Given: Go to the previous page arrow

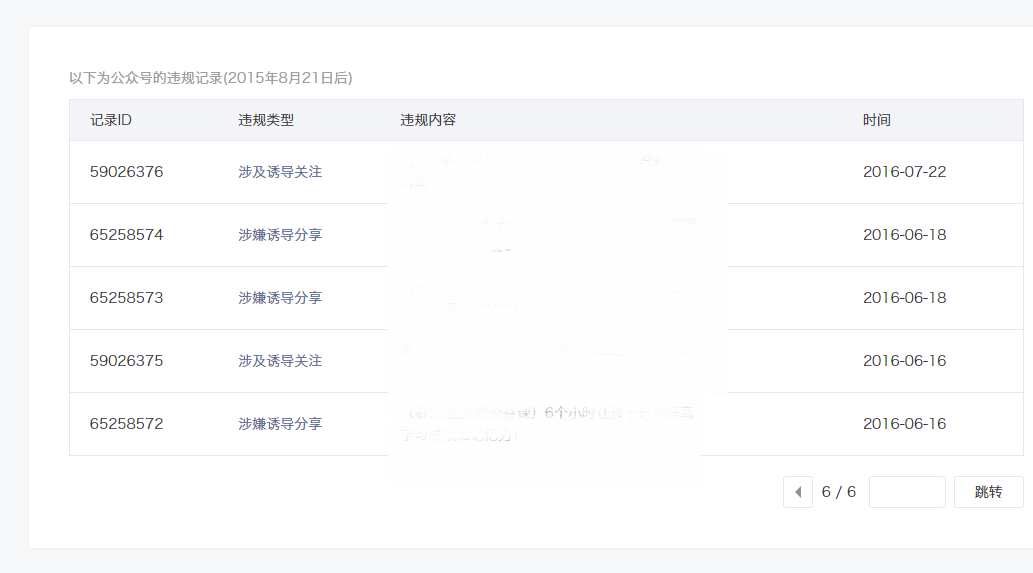Looking at the screenshot, I should pyautogui.click(x=798, y=492).
